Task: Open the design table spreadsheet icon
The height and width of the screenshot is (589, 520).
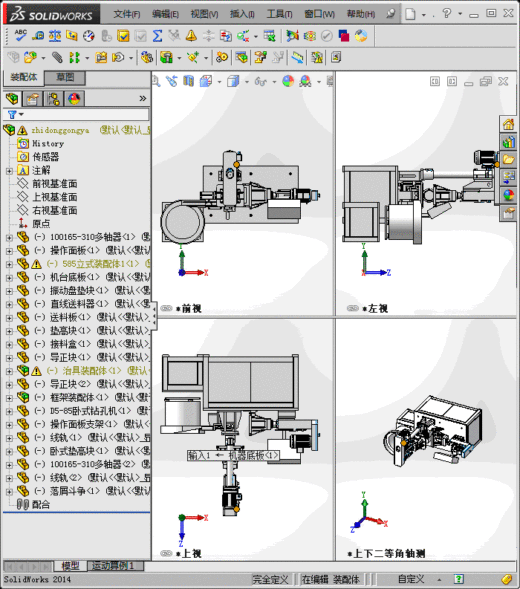Action: tap(269, 36)
